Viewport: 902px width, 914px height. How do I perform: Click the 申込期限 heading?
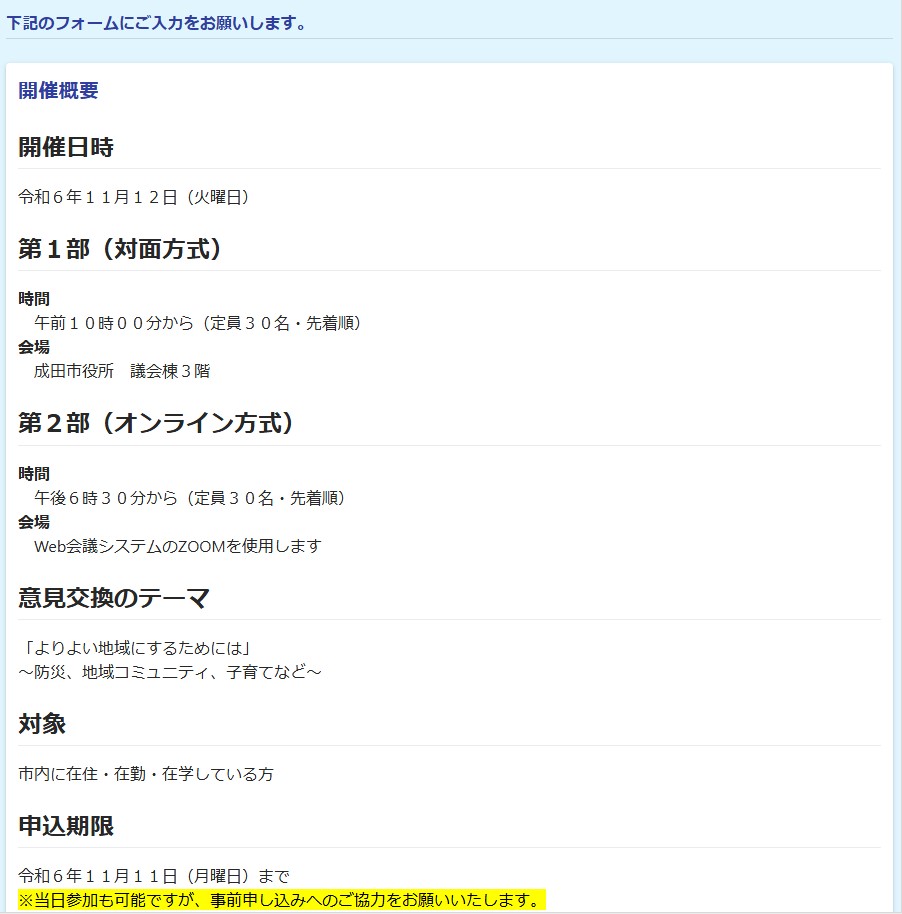66,826
